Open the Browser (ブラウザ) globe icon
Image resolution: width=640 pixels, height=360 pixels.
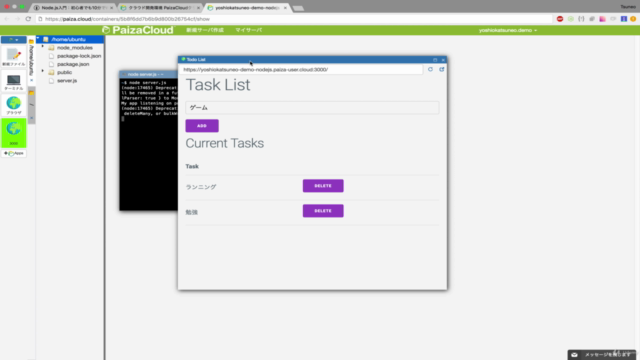coord(13,105)
